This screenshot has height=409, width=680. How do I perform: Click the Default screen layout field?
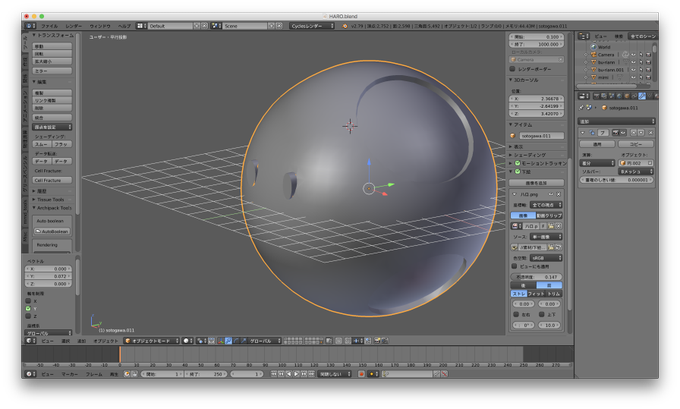click(170, 26)
